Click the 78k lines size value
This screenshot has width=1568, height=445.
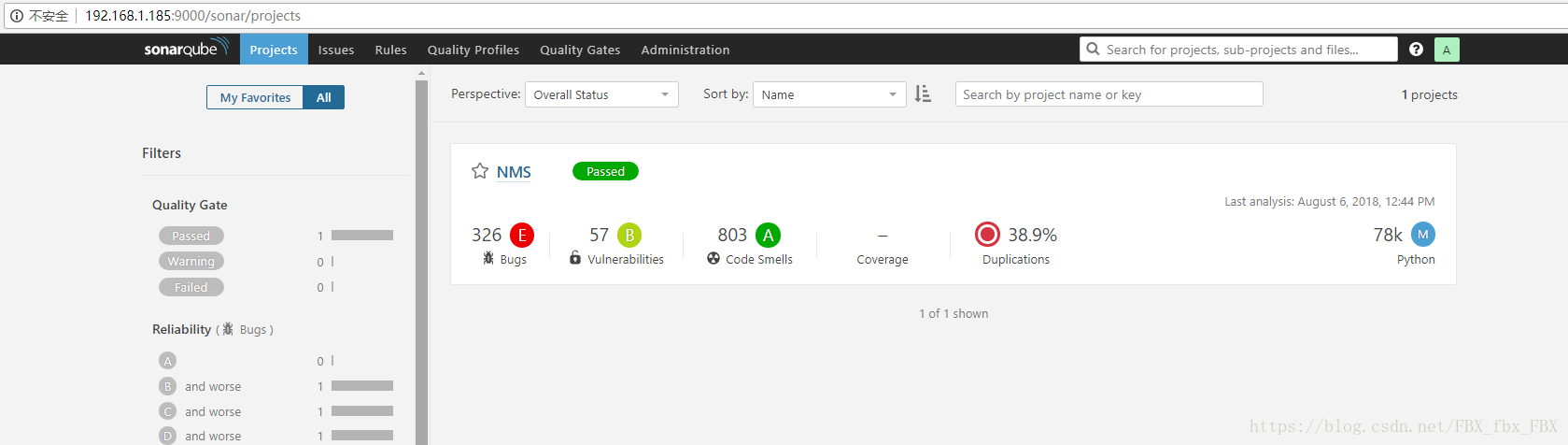(1388, 235)
